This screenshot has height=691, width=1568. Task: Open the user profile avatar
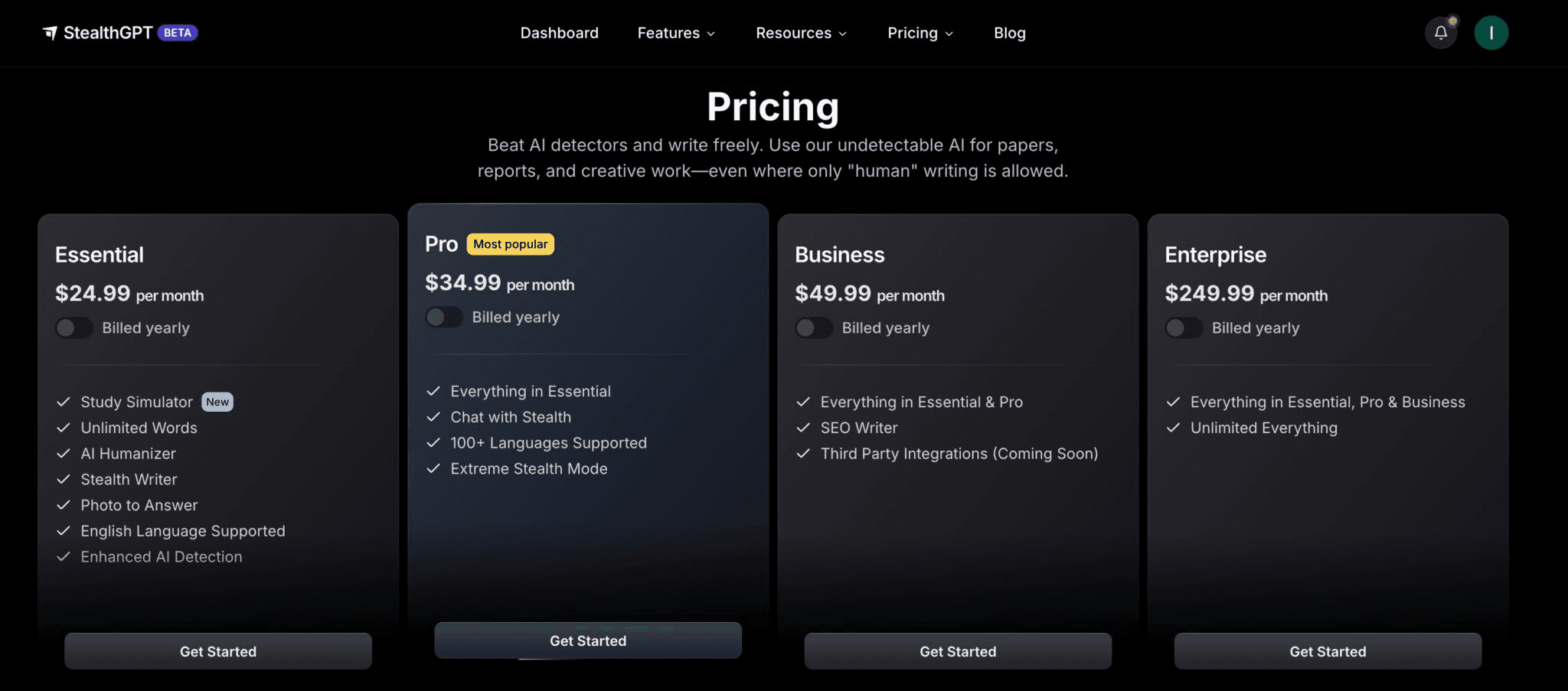point(1491,33)
